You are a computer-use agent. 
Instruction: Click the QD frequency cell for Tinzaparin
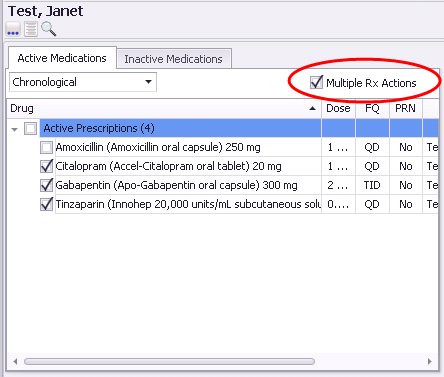(x=372, y=204)
